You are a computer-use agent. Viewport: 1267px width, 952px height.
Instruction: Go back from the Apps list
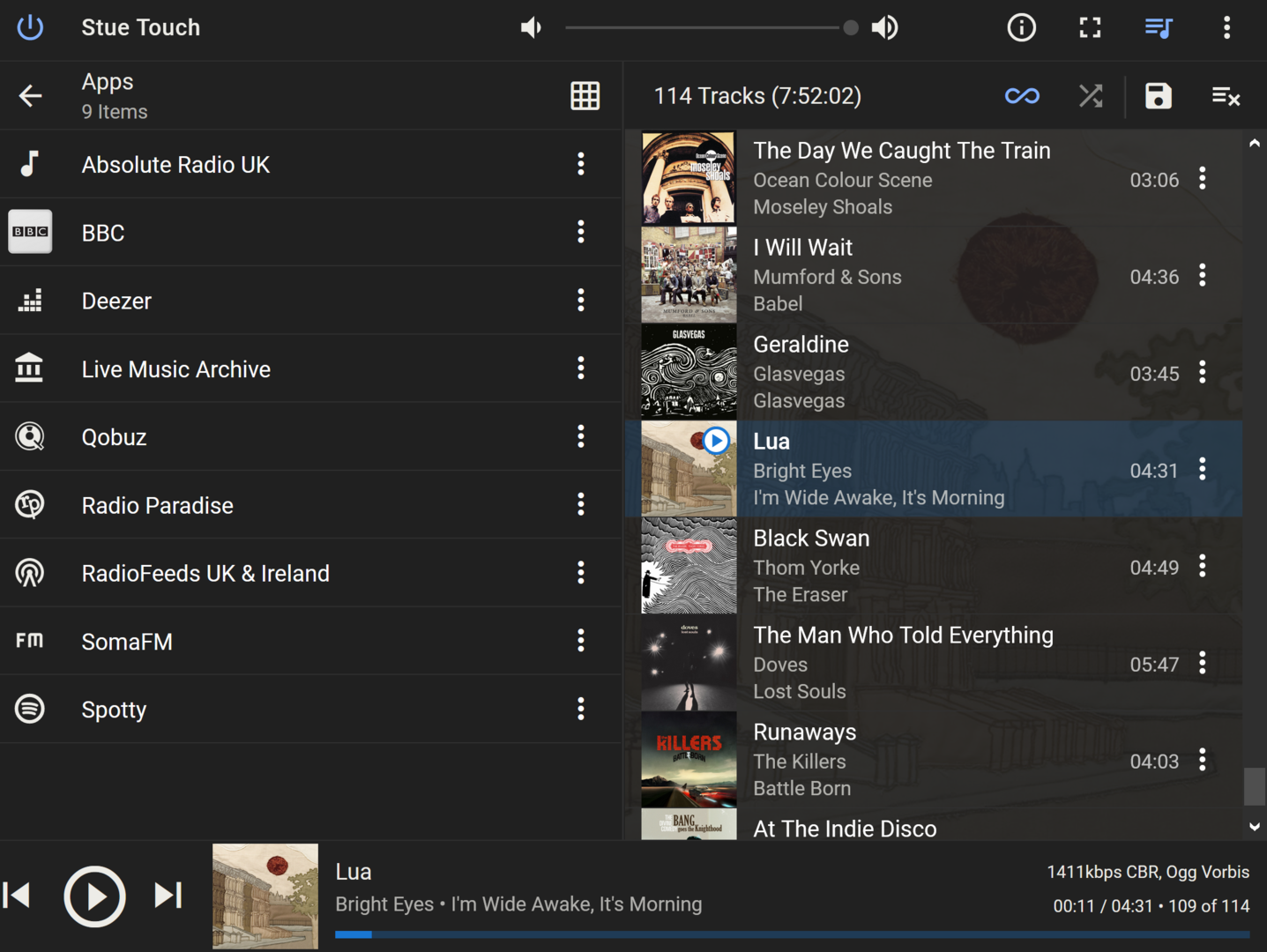[x=30, y=95]
